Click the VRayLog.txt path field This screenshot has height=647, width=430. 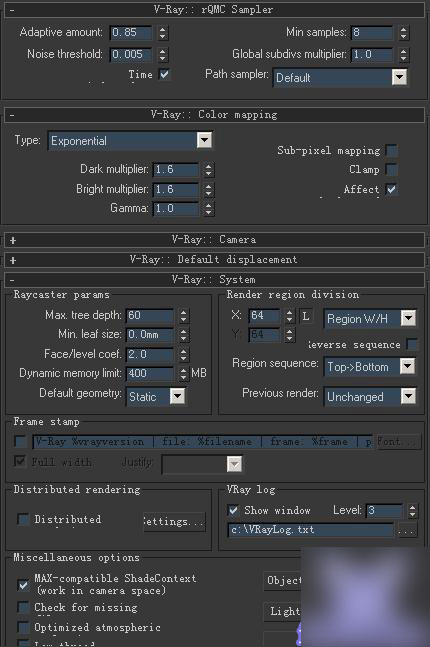point(311,530)
